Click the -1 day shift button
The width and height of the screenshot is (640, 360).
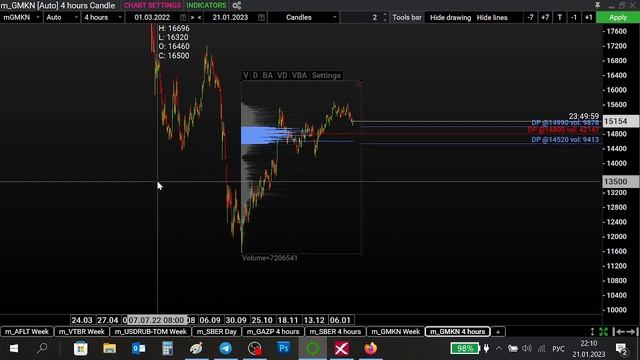coord(574,18)
